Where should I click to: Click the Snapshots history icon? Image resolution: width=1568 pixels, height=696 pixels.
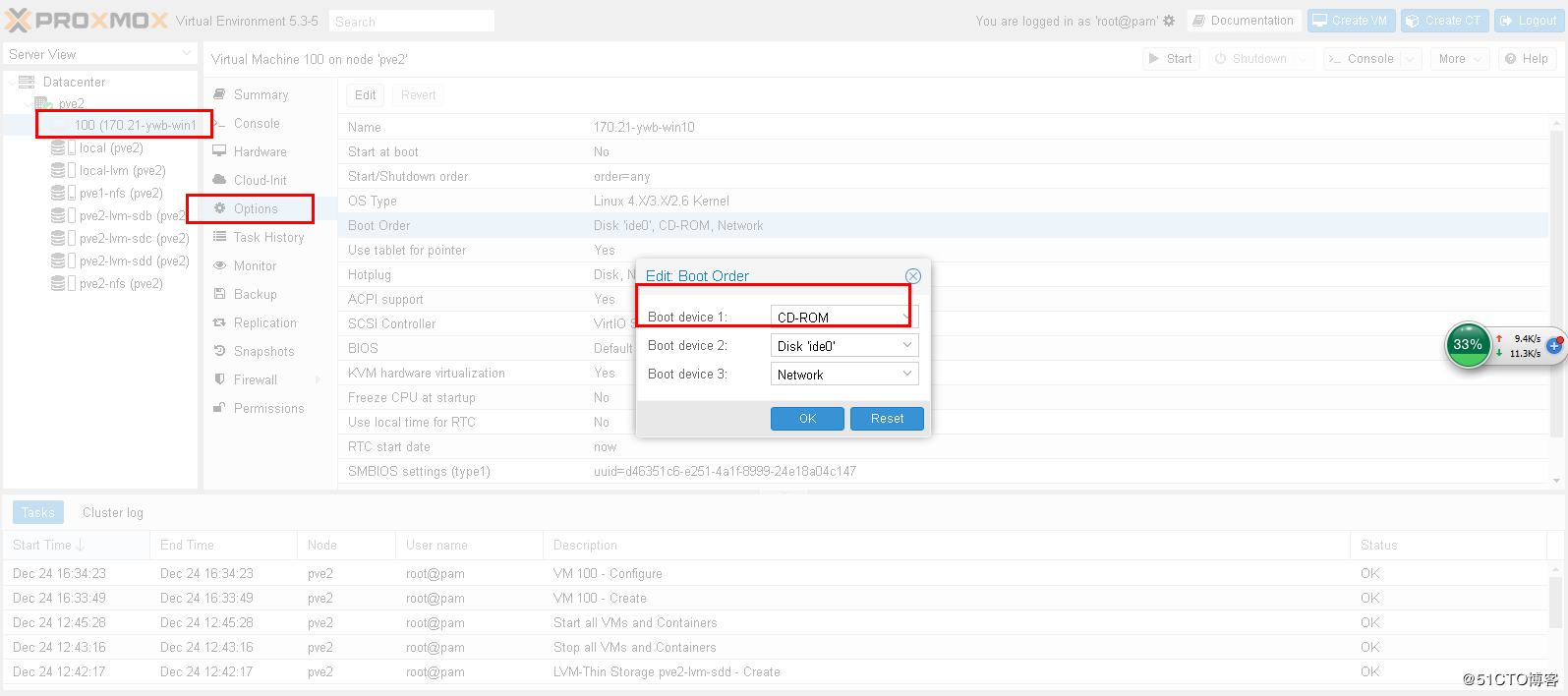pyautogui.click(x=219, y=352)
